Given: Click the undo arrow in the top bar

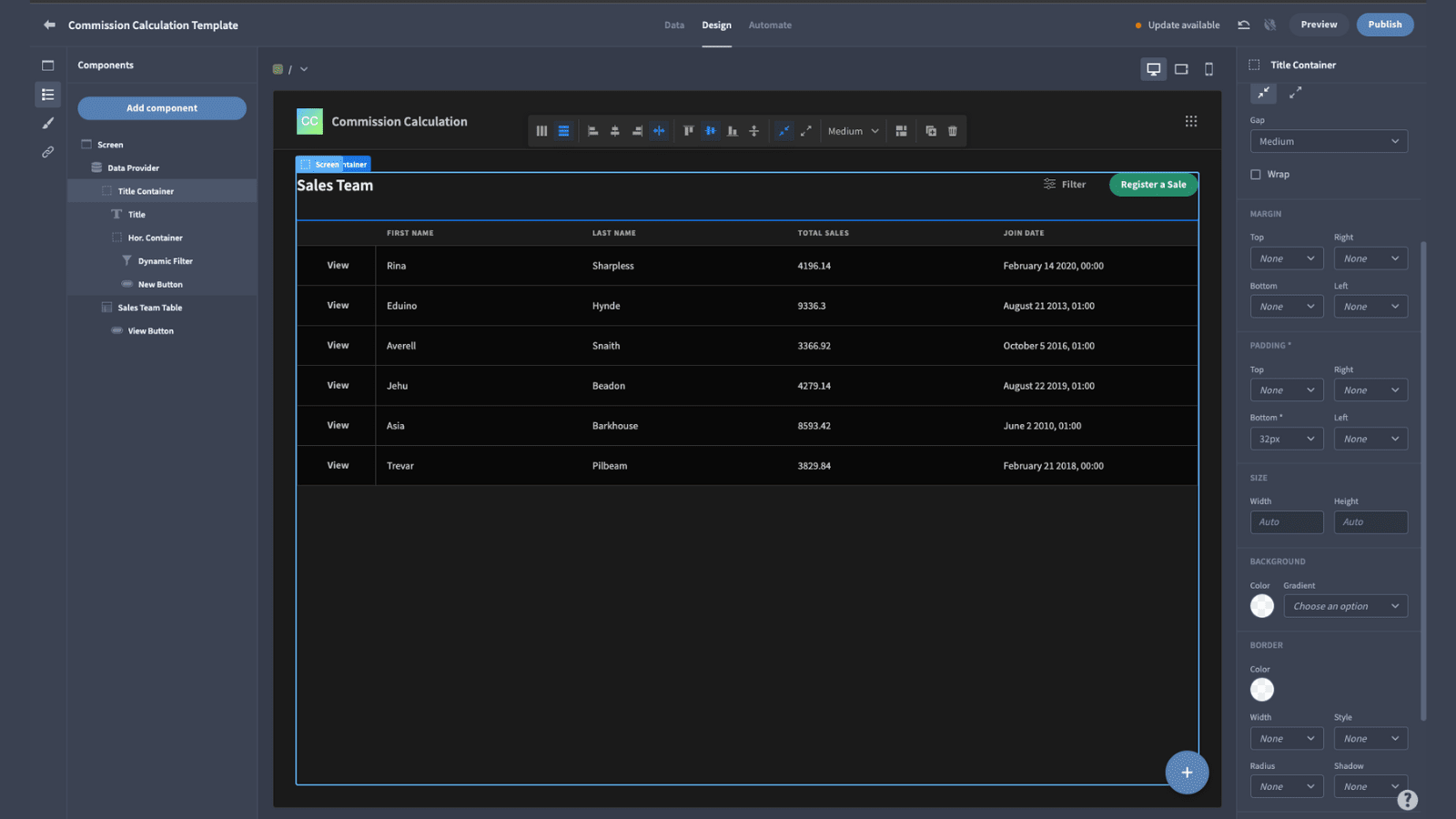Looking at the screenshot, I should click(1243, 25).
